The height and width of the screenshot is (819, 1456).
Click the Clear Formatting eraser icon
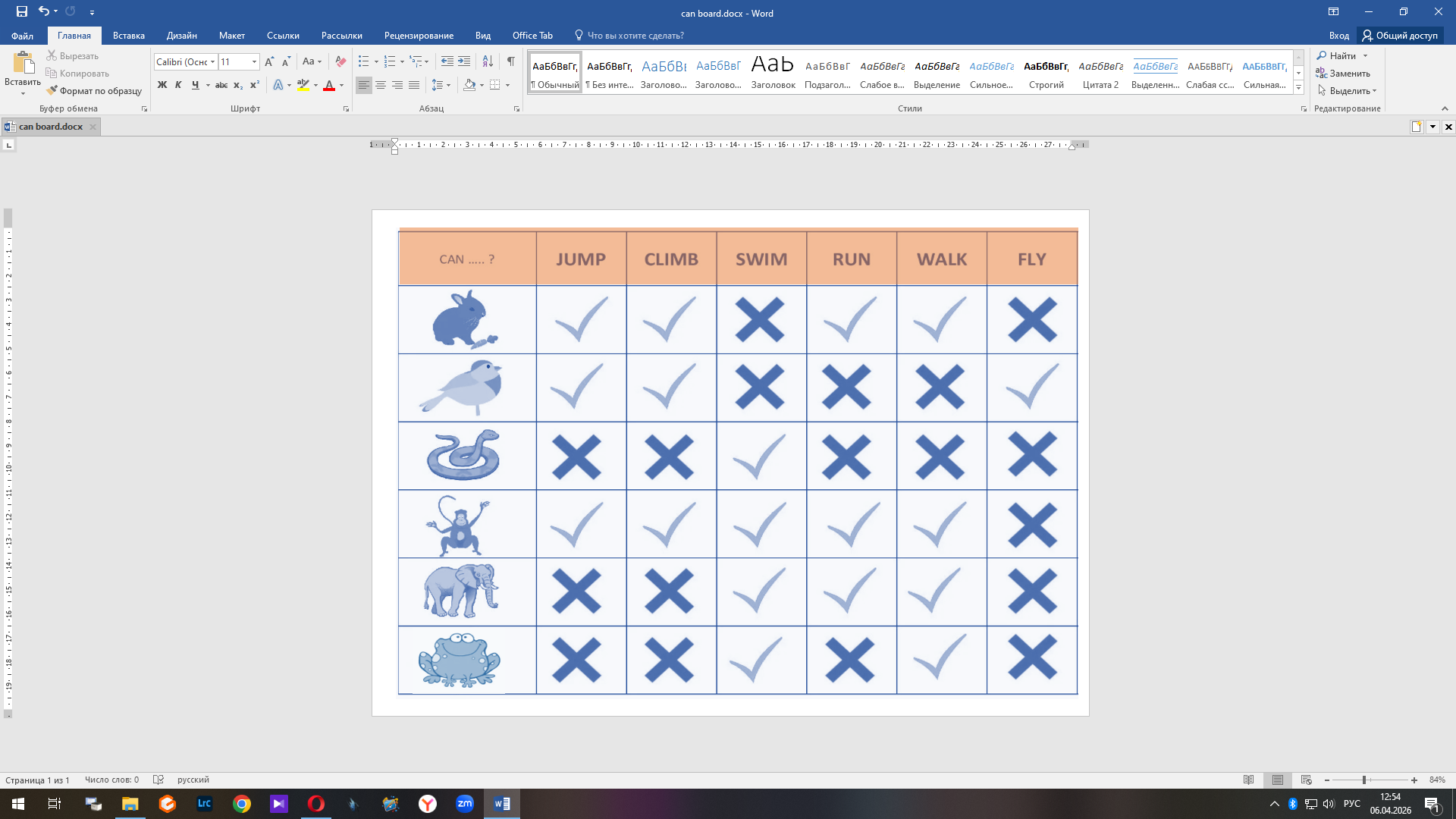click(x=340, y=61)
